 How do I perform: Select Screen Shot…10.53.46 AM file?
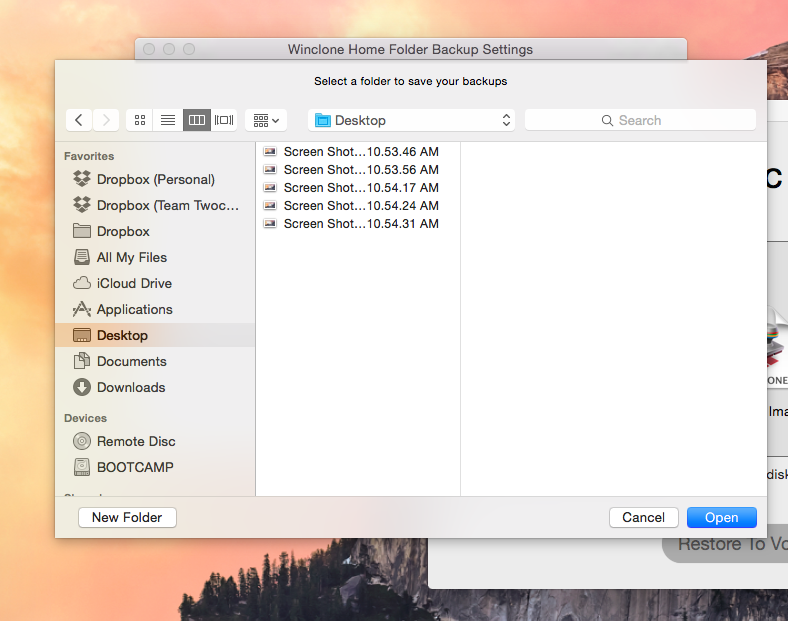pyautogui.click(x=358, y=152)
